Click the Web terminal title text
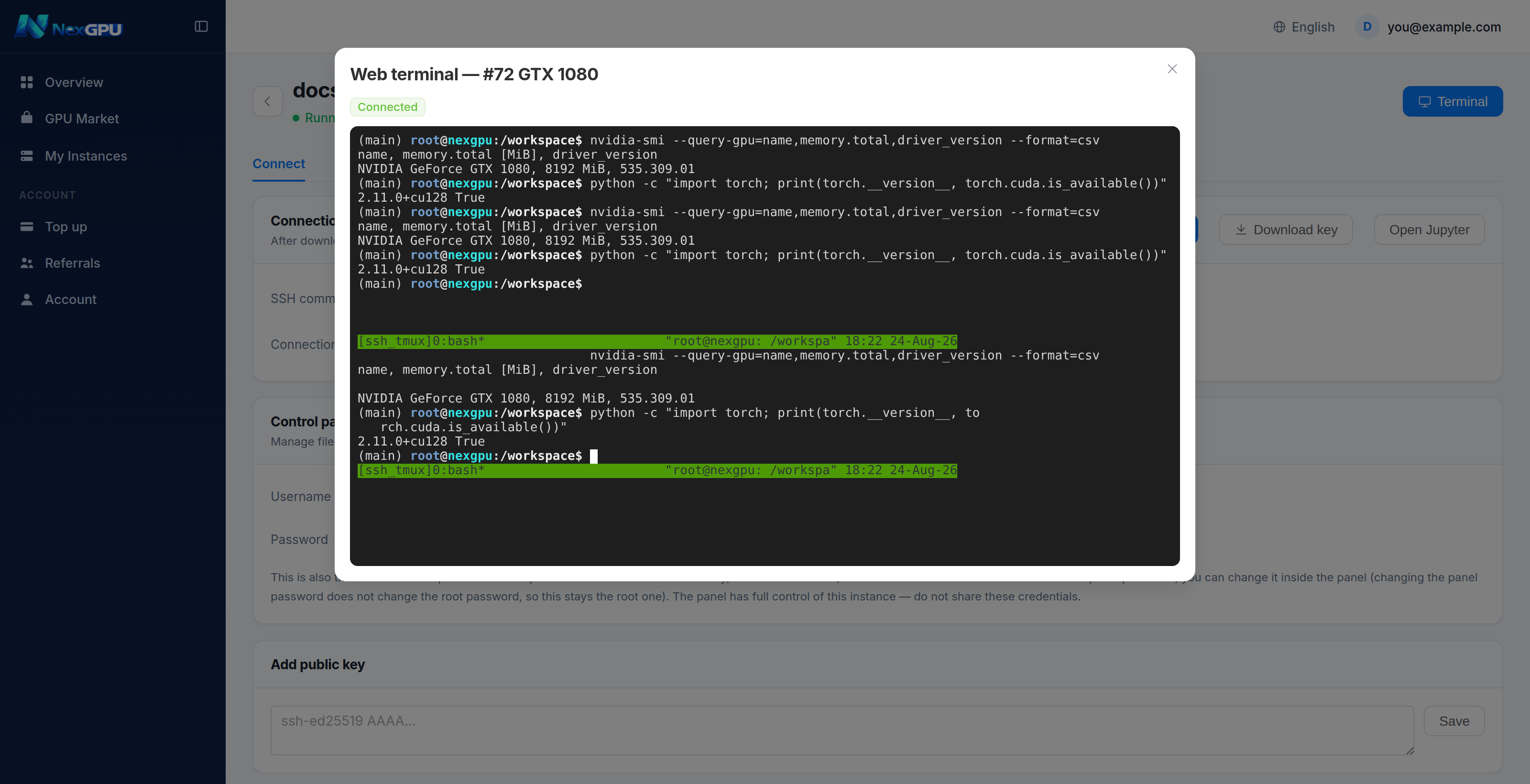Screen dimensions: 1530x784 pos(474,74)
